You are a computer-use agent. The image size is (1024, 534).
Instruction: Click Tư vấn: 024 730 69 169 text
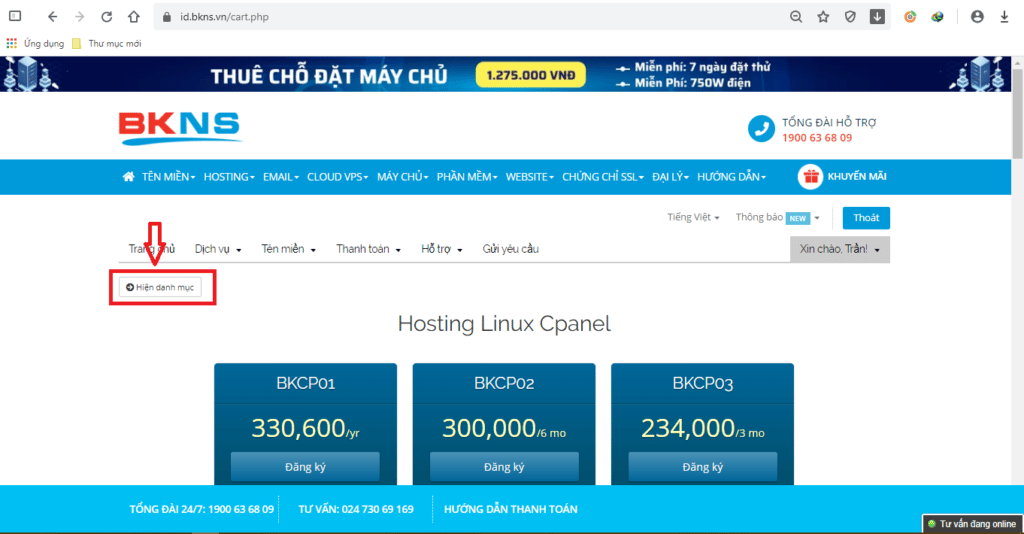click(356, 509)
